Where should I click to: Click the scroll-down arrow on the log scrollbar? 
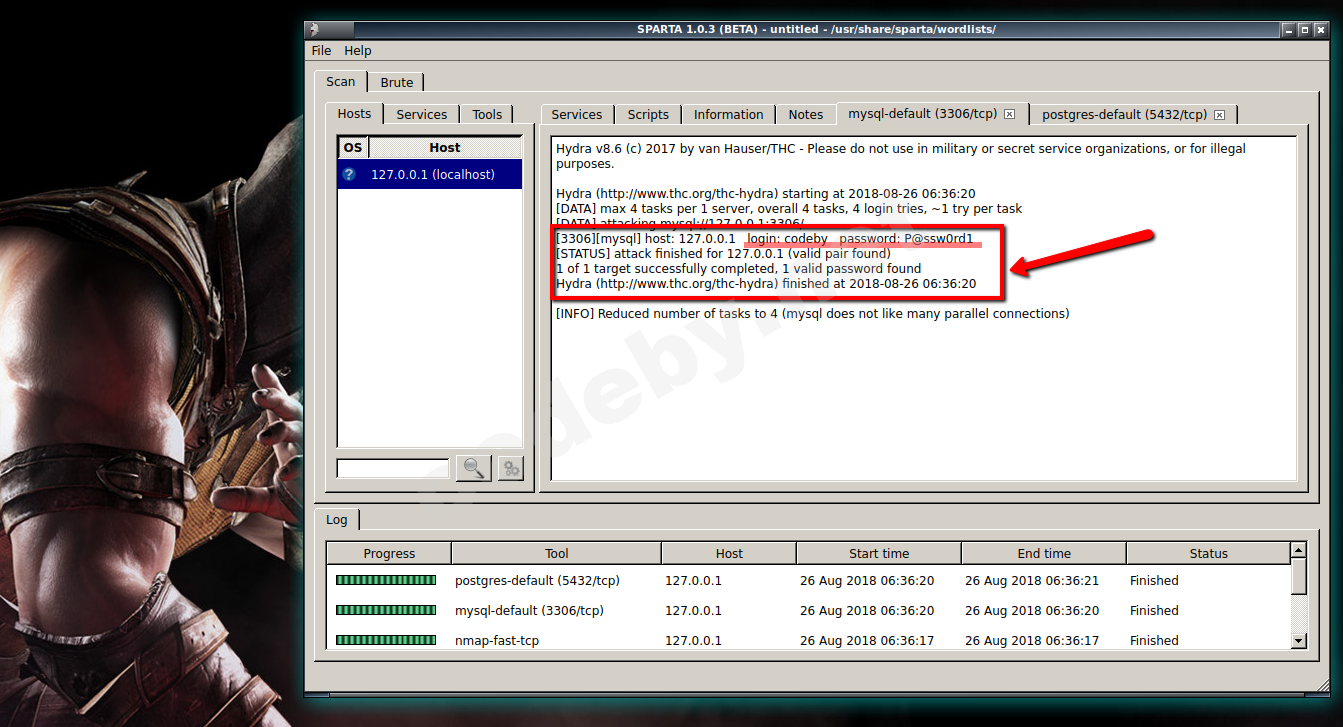pos(1300,640)
